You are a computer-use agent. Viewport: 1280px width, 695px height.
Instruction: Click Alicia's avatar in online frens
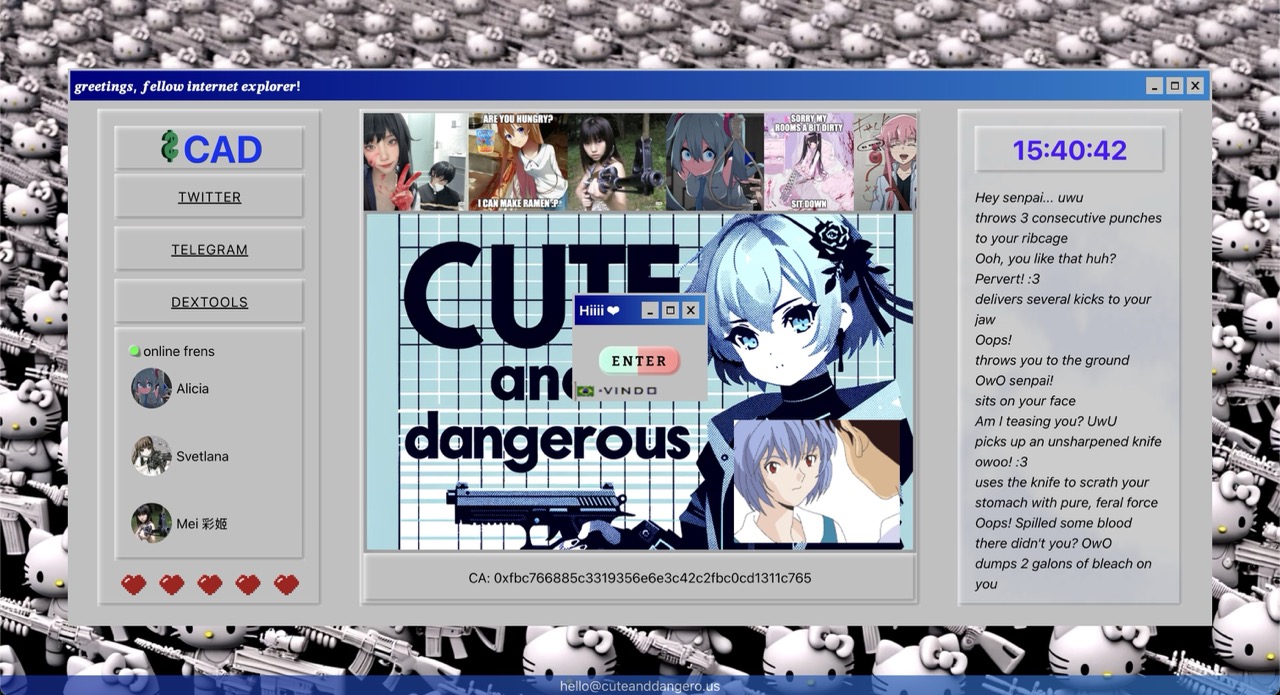pyautogui.click(x=151, y=388)
